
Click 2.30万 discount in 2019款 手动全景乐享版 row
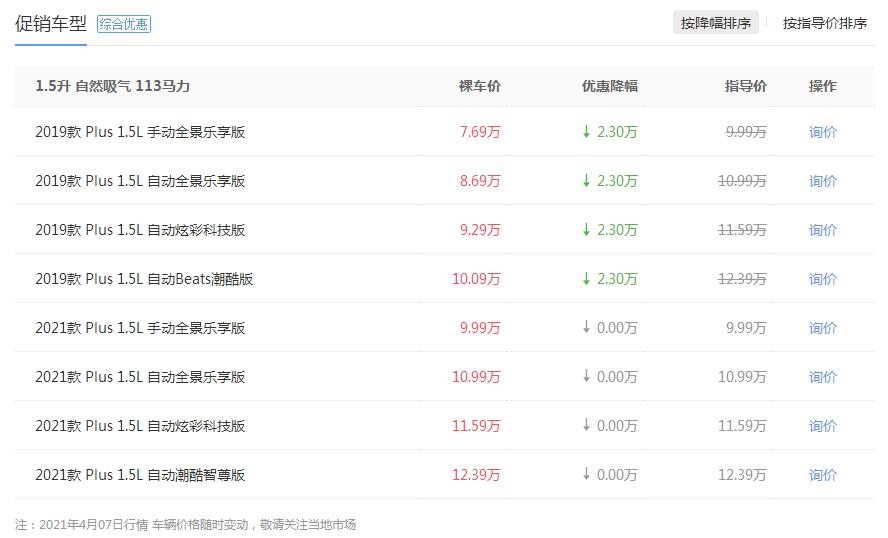(x=610, y=132)
